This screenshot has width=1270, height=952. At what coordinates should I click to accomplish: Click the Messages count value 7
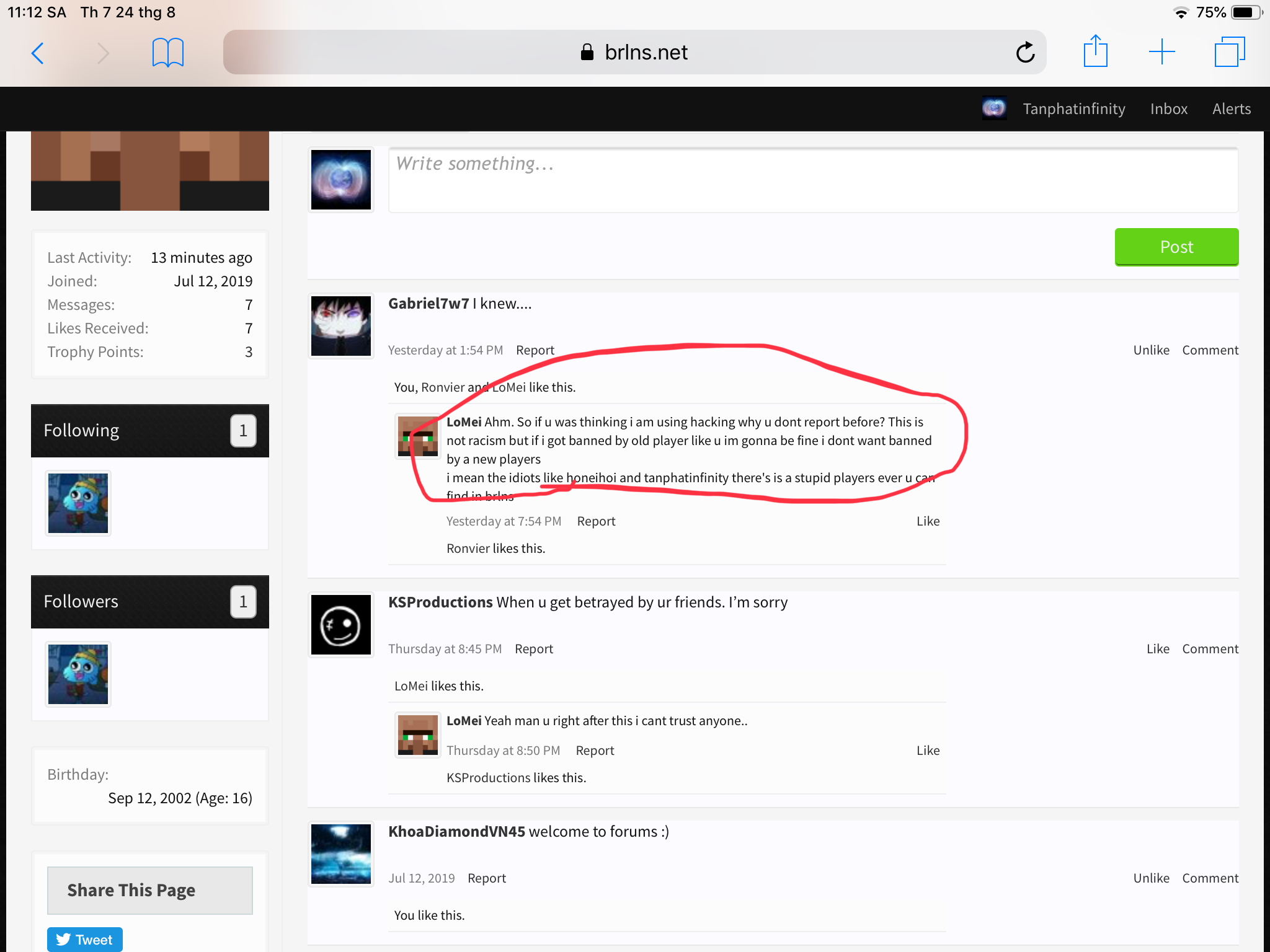[x=249, y=305]
